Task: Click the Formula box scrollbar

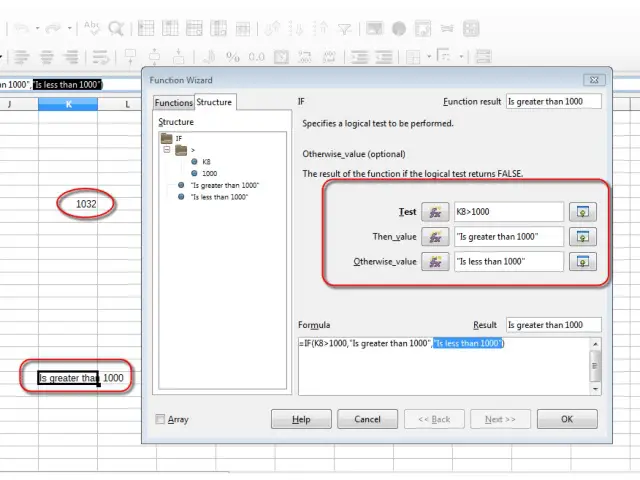Action: pos(596,364)
